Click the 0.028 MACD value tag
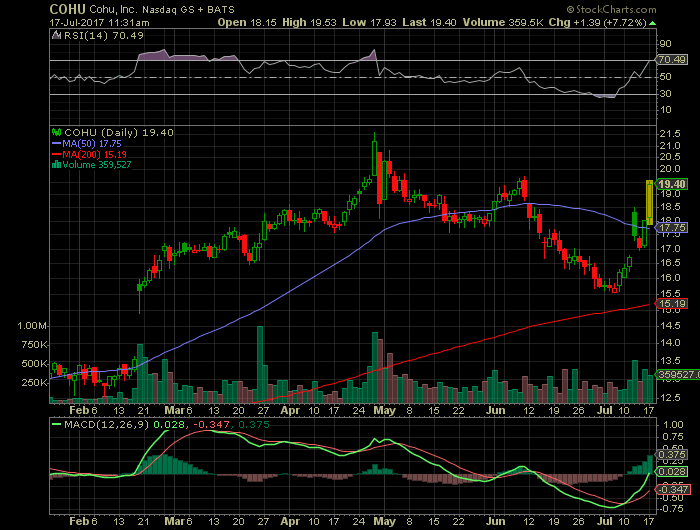700x530 pixels. pyautogui.click(x=672, y=472)
